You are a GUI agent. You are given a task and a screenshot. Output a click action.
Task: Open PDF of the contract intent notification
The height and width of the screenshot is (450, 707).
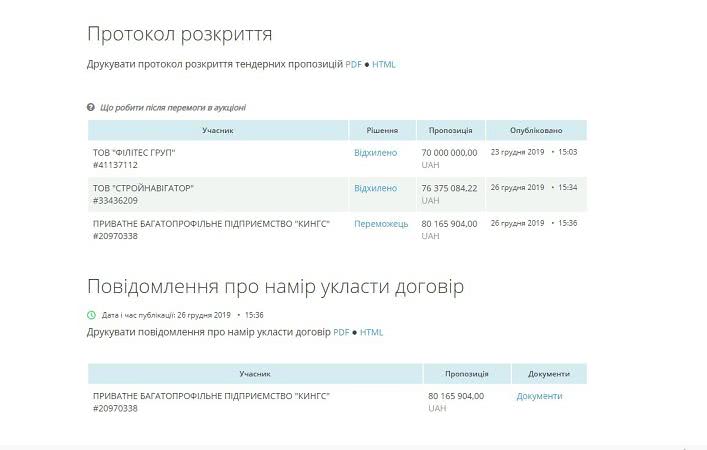(x=341, y=332)
